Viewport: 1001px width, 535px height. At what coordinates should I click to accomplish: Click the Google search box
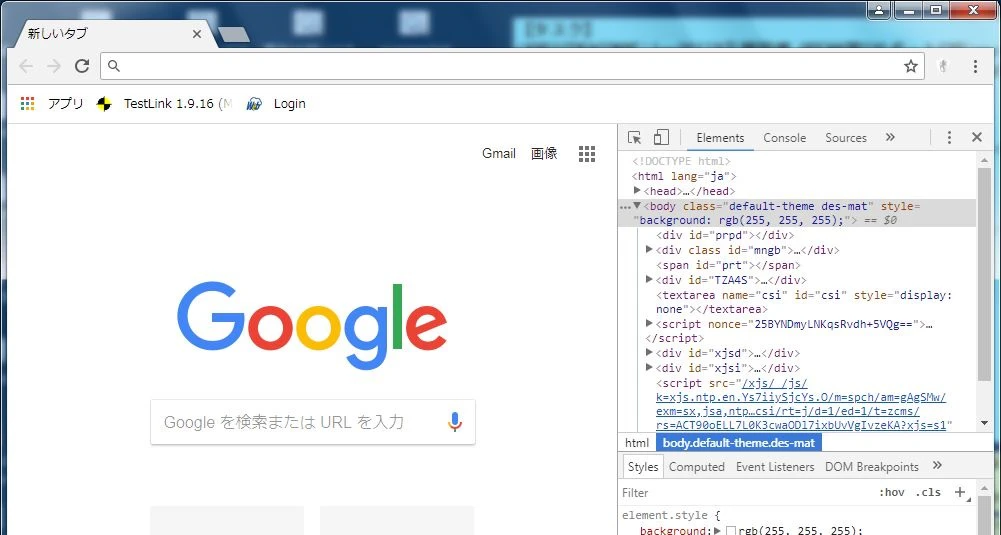pyautogui.click(x=313, y=422)
